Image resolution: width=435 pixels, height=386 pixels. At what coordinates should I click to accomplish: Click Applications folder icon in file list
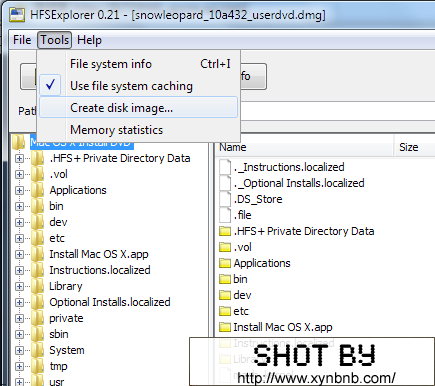(225, 263)
